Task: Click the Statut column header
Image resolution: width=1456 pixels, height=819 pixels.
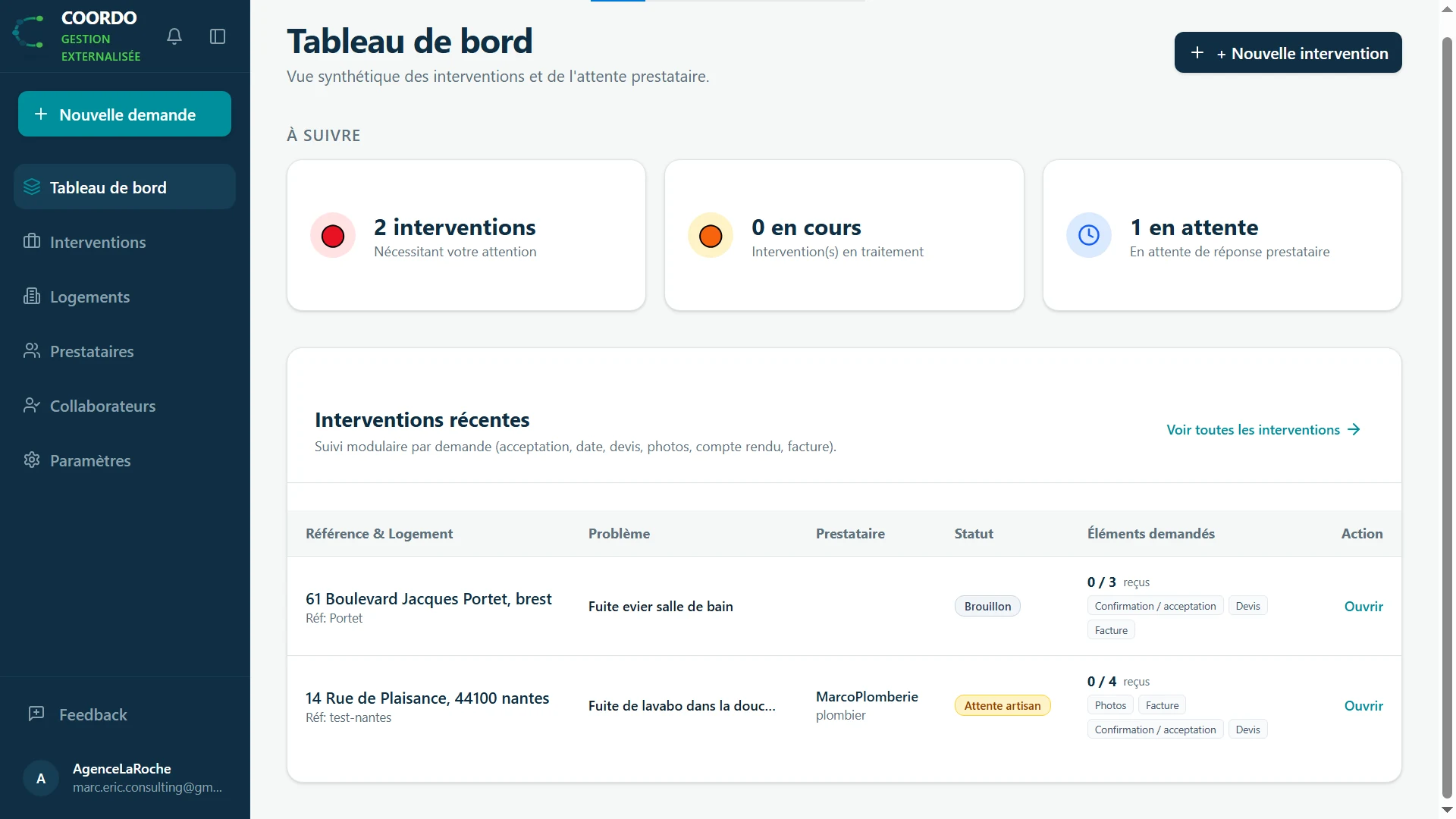Action: pos(974,533)
